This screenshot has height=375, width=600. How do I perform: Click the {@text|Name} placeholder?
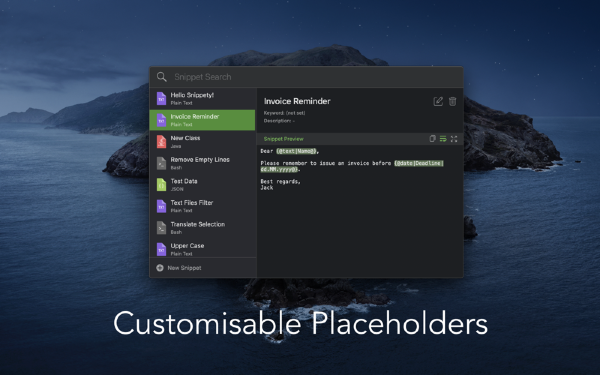click(x=297, y=151)
